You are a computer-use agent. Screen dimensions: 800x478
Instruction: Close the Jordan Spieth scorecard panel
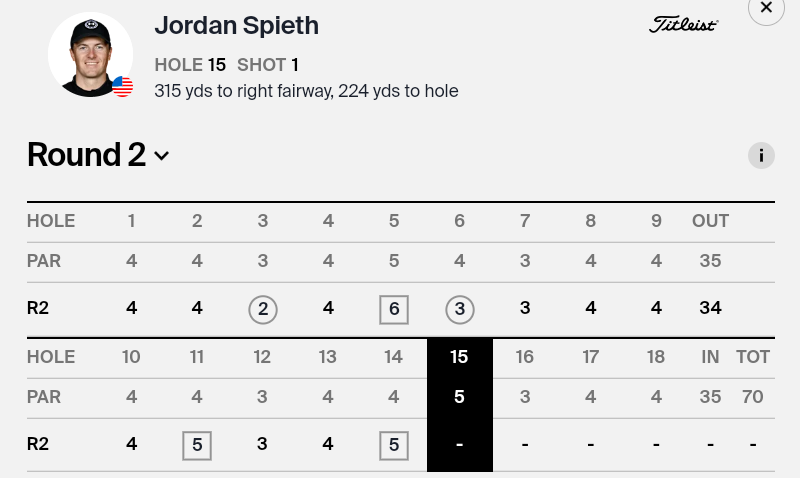tap(766, 8)
